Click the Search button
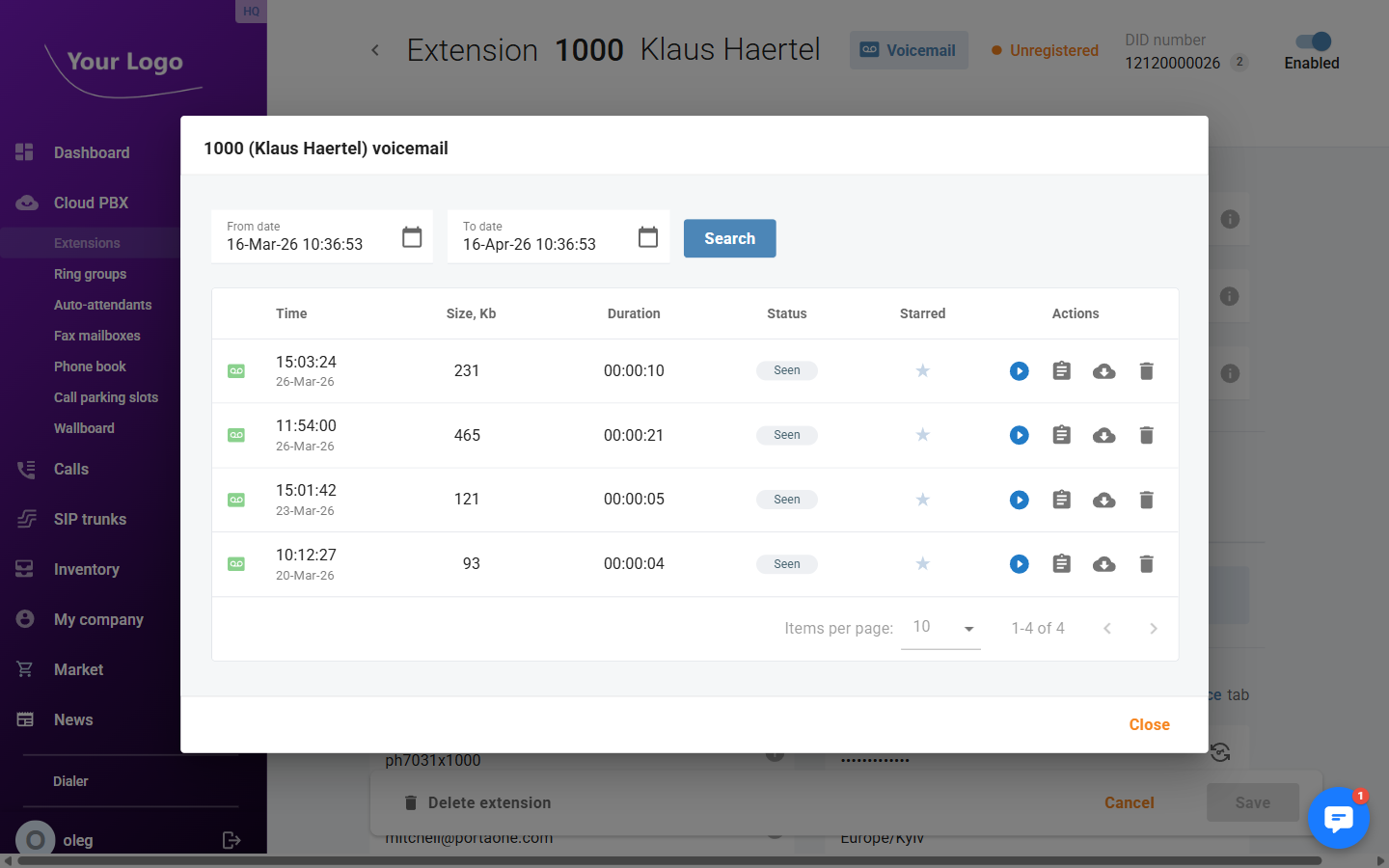Viewport: 1389px width, 868px height. point(729,238)
